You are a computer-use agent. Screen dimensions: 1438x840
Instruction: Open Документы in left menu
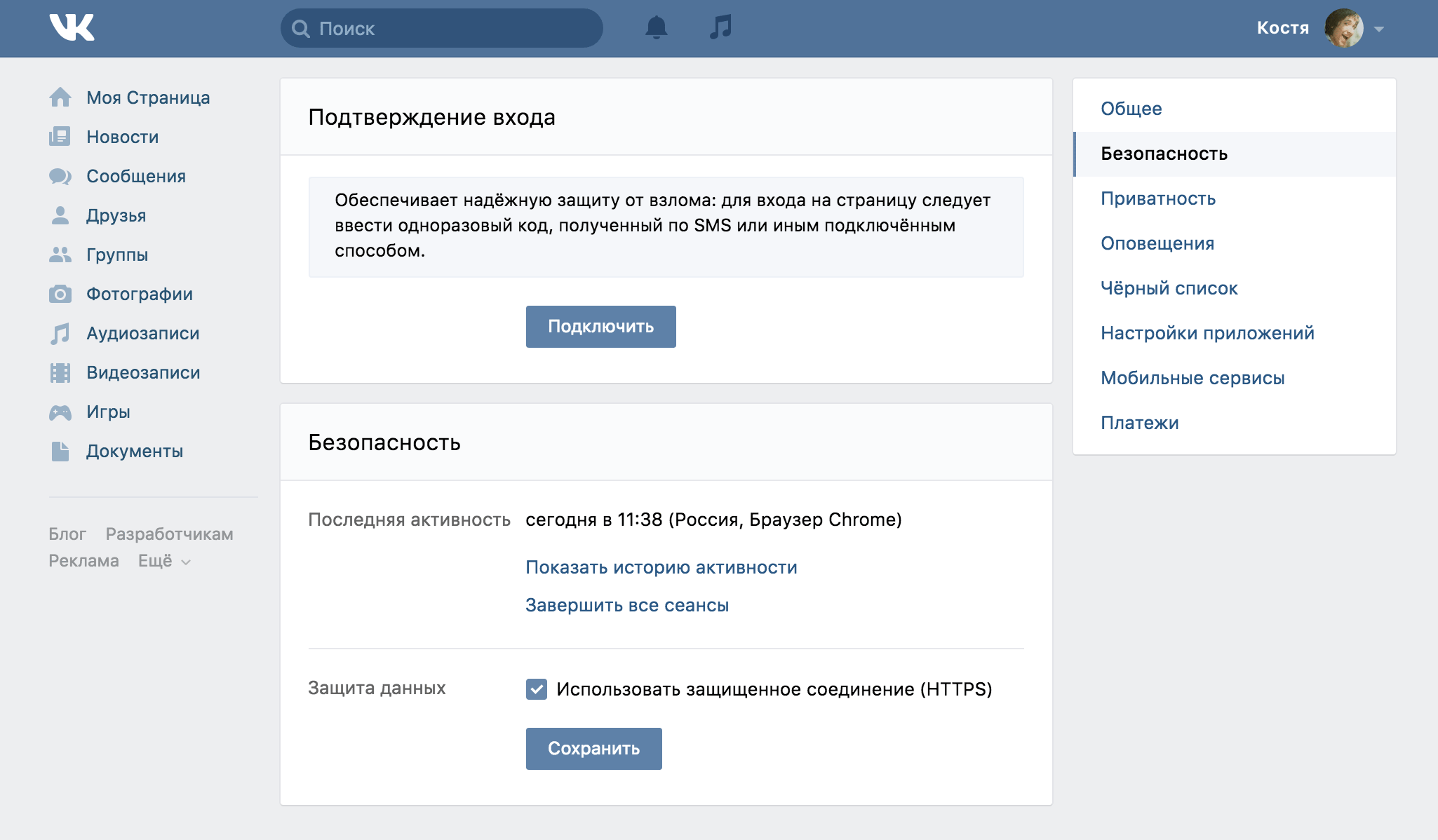[x=135, y=451]
